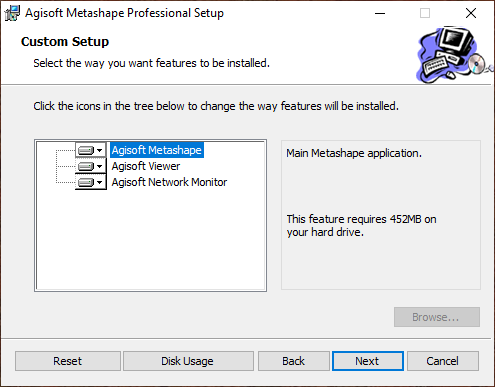Select the Agisoft Metashape feature label
The width and height of the screenshot is (495, 387).
157,150
